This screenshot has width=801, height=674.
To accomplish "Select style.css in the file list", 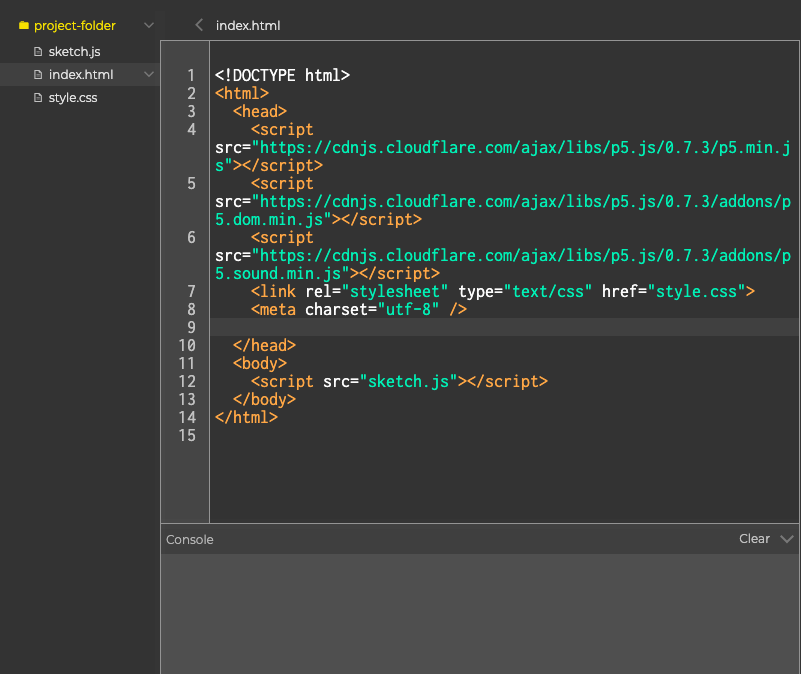I will point(73,98).
